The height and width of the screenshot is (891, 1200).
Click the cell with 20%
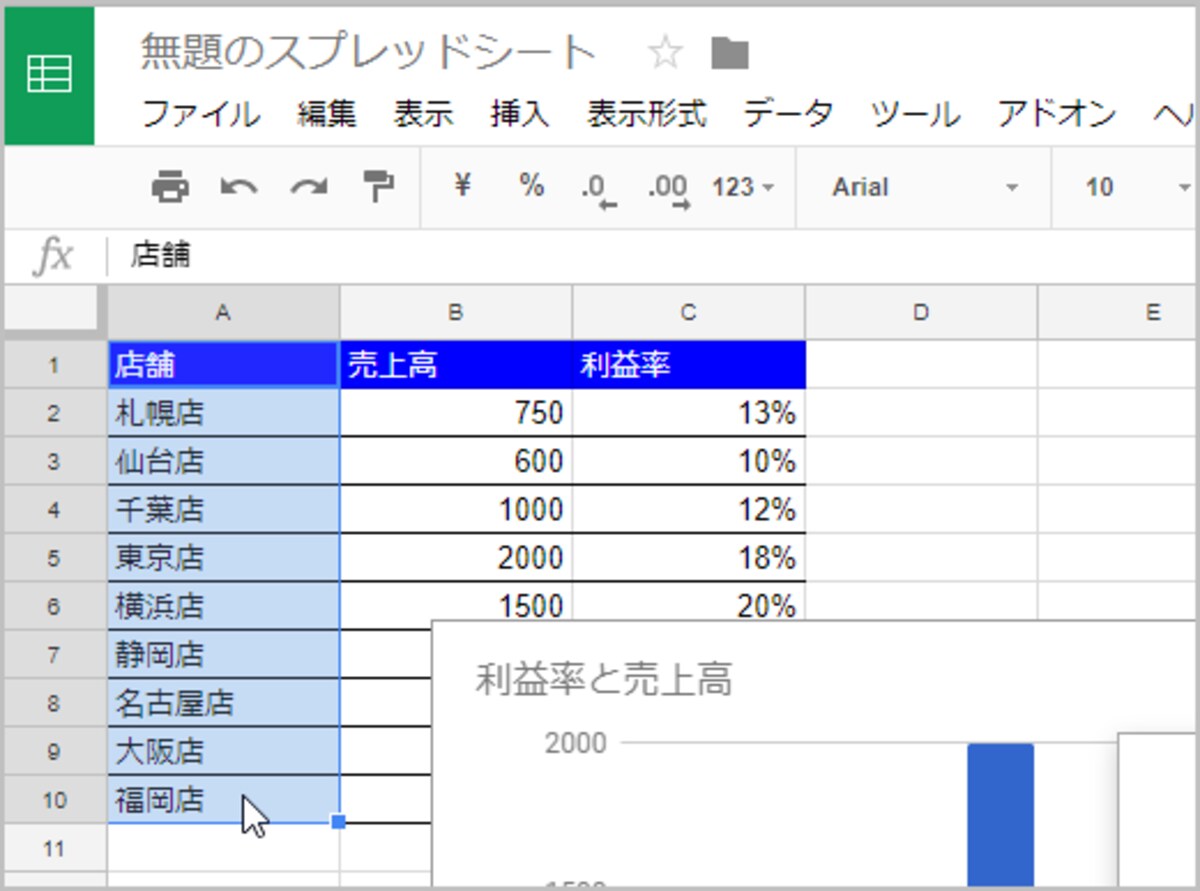pyautogui.click(x=689, y=602)
